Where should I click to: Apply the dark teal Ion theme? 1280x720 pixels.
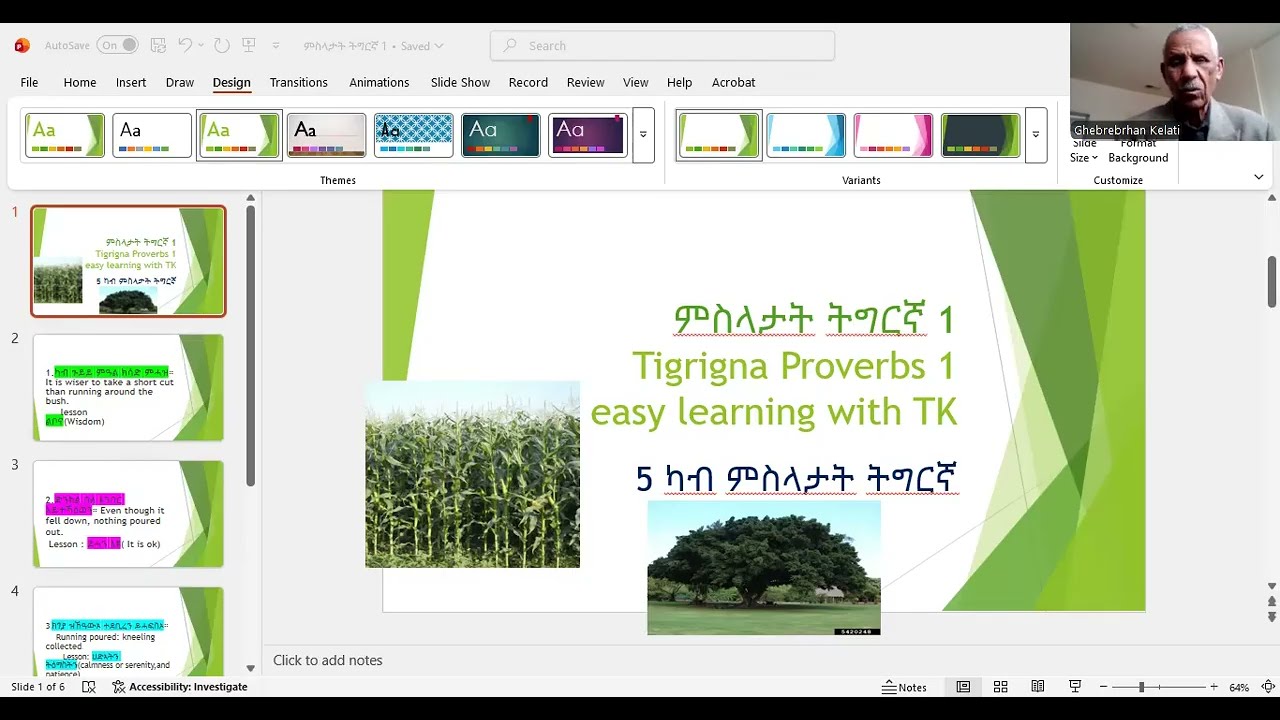point(501,135)
